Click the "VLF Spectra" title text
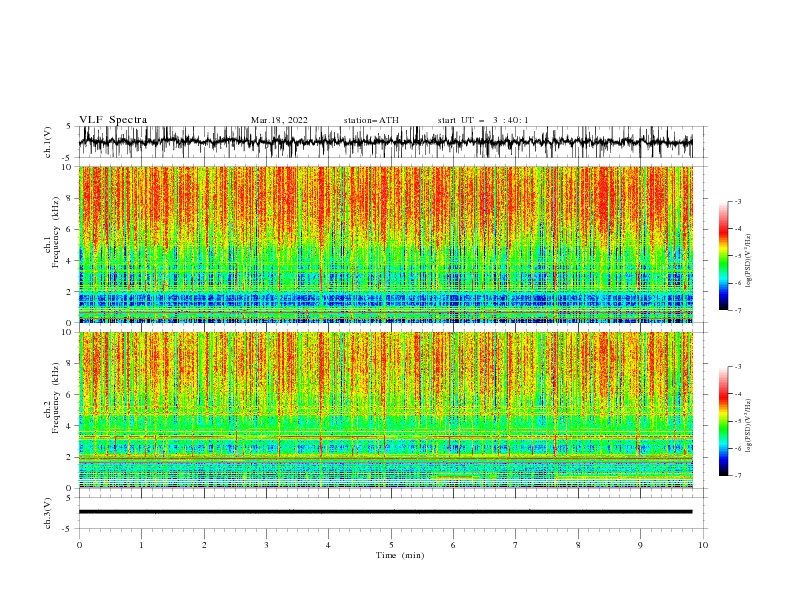 point(113,120)
